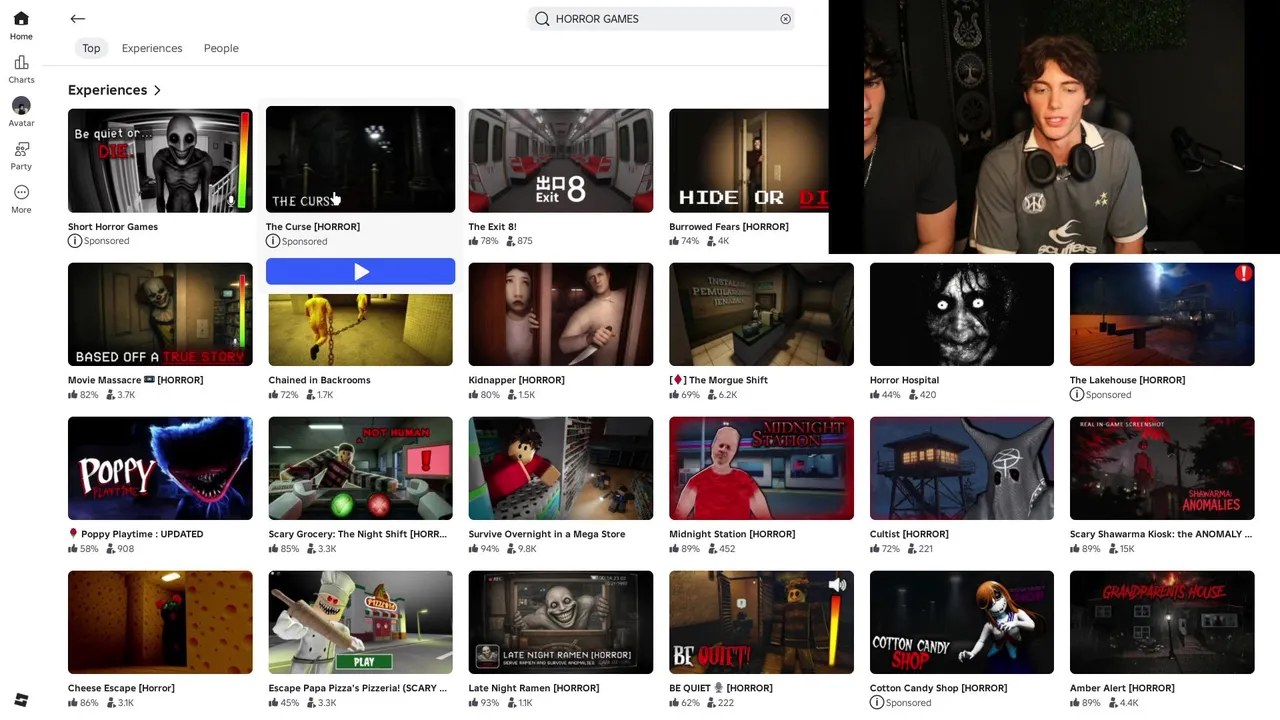This screenshot has width=1280, height=720.
Task: Click the title Survive Overnight in a Mega Store
Action: click(547, 534)
